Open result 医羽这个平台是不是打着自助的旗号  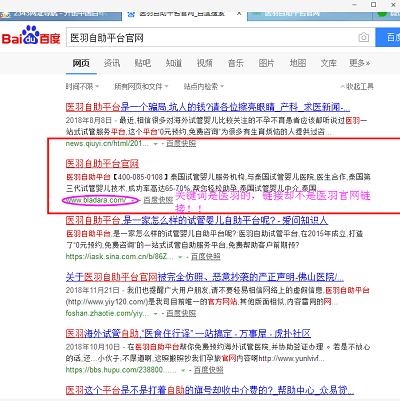pyautogui.click(x=210, y=390)
